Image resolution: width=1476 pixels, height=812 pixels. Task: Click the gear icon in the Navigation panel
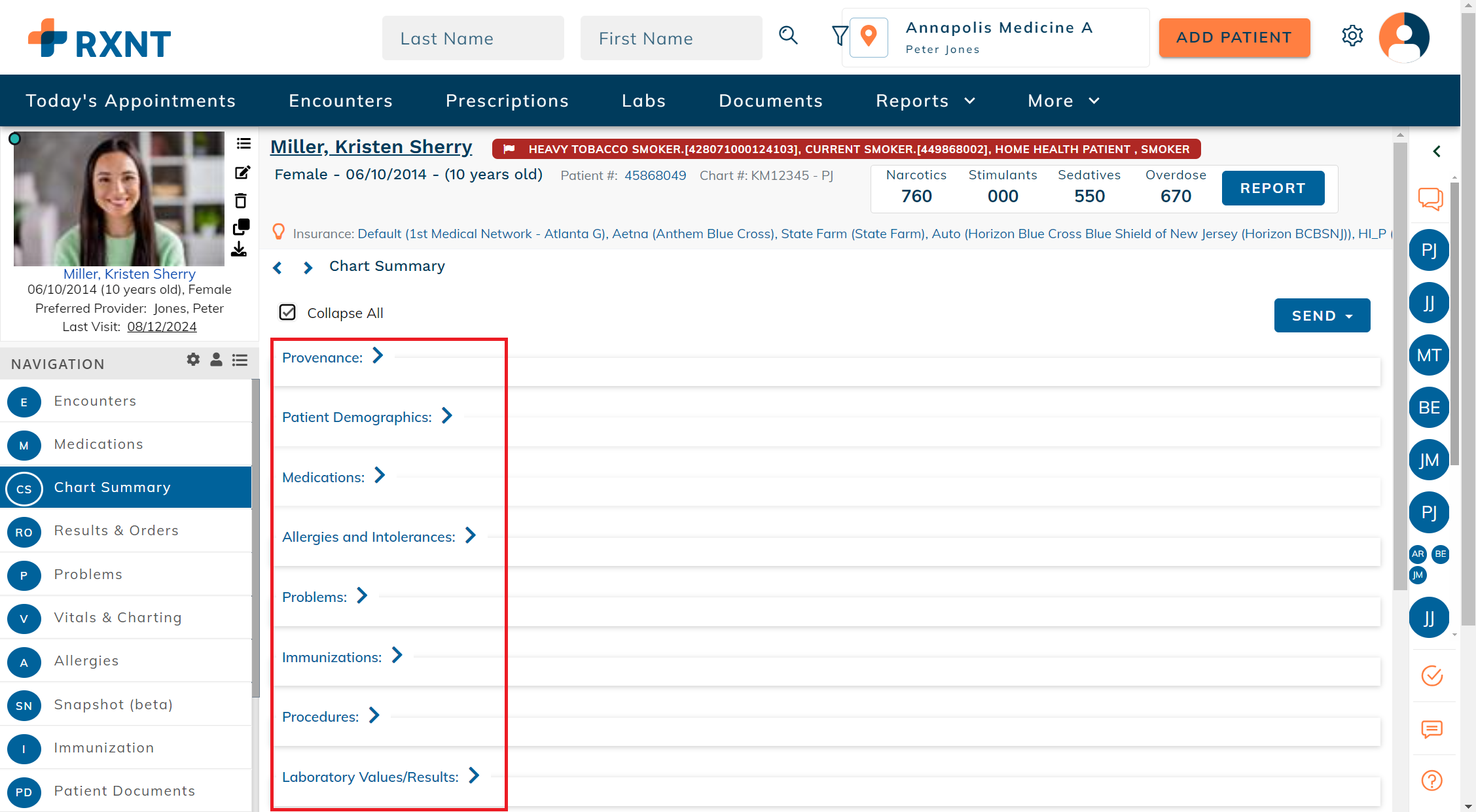(192, 359)
